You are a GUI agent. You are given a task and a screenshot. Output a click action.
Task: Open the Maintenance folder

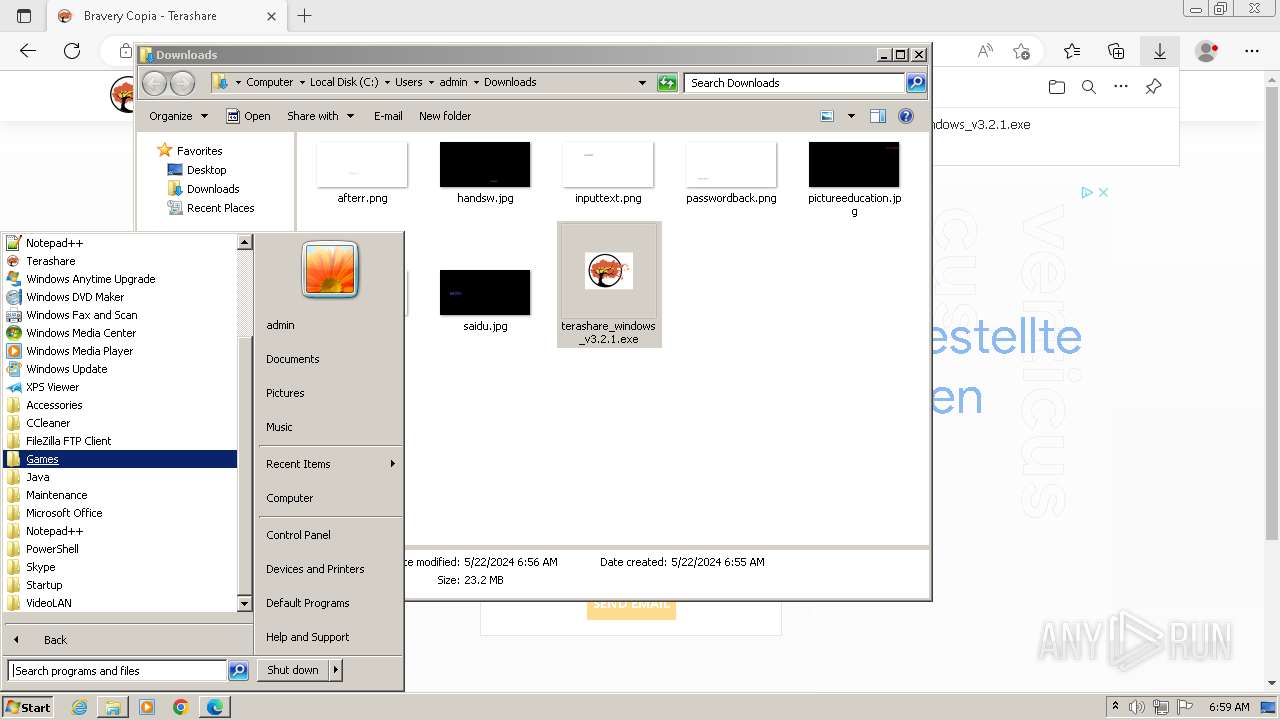point(56,495)
